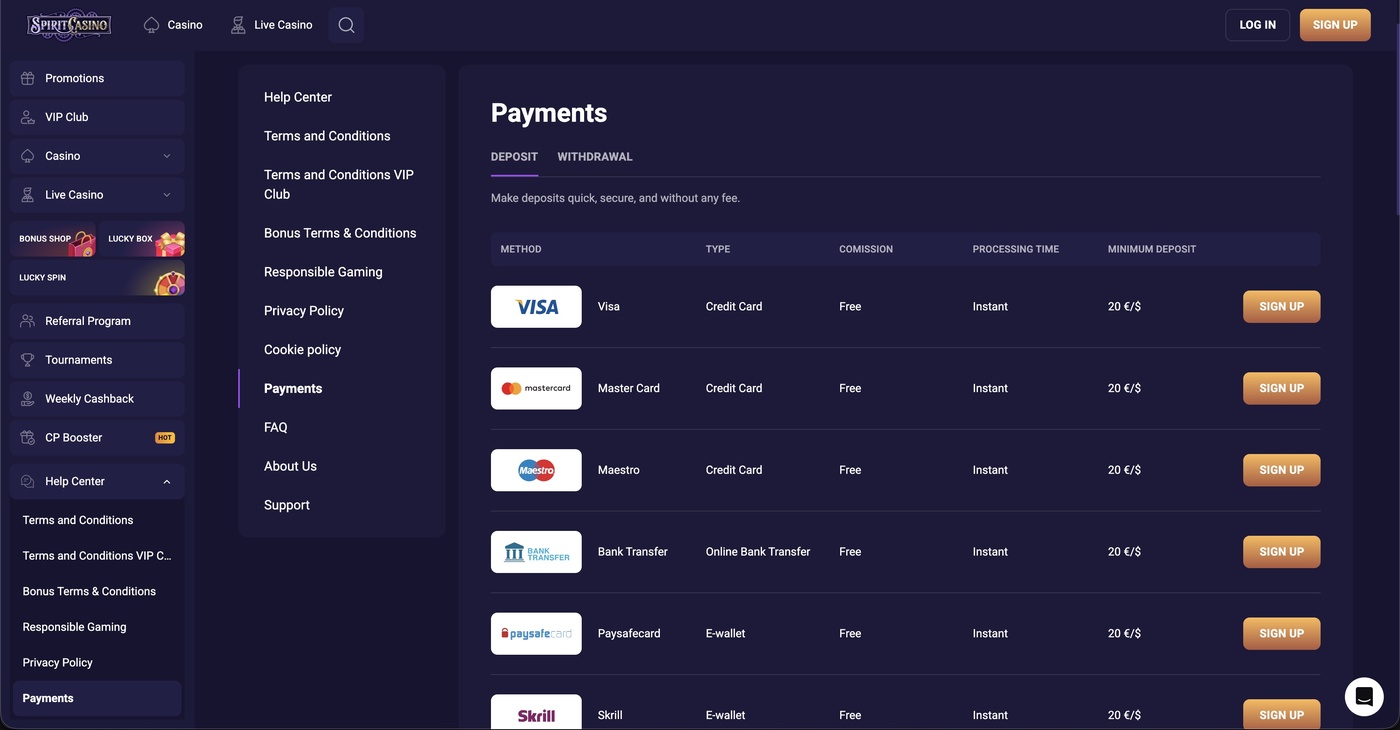Select Payments in help menu panel

(x=293, y=389)
